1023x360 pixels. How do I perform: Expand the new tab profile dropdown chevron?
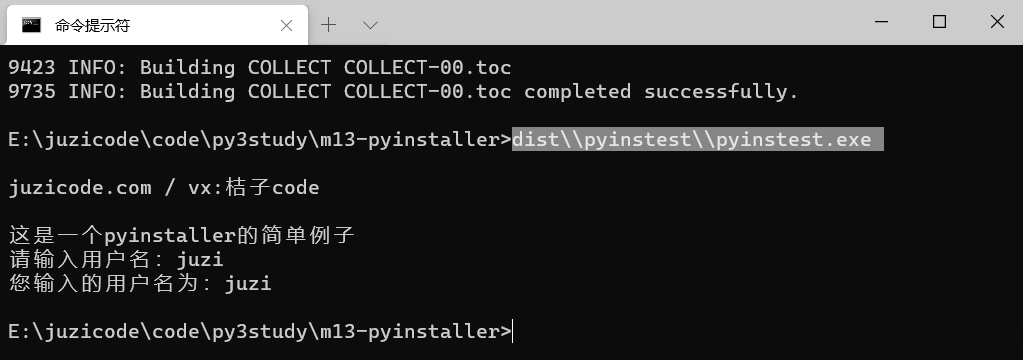click(x=370, y=25)
